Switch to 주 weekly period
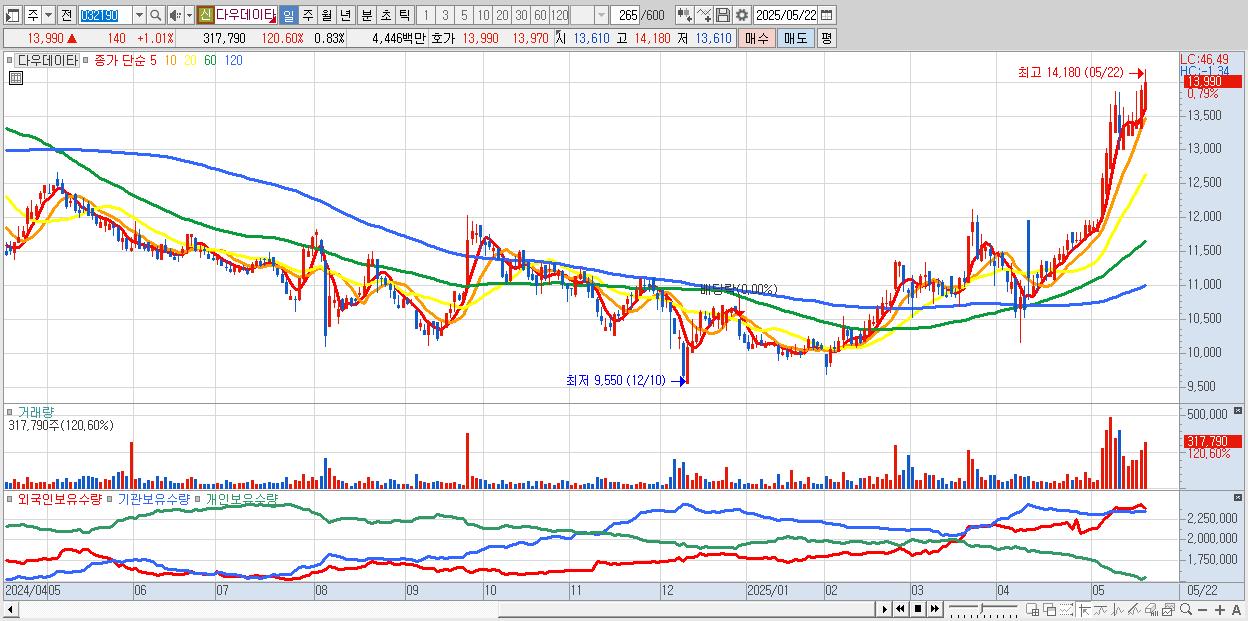Image resolution: width=1248 pixels, height=621 pixels. [x=307, y=15]
